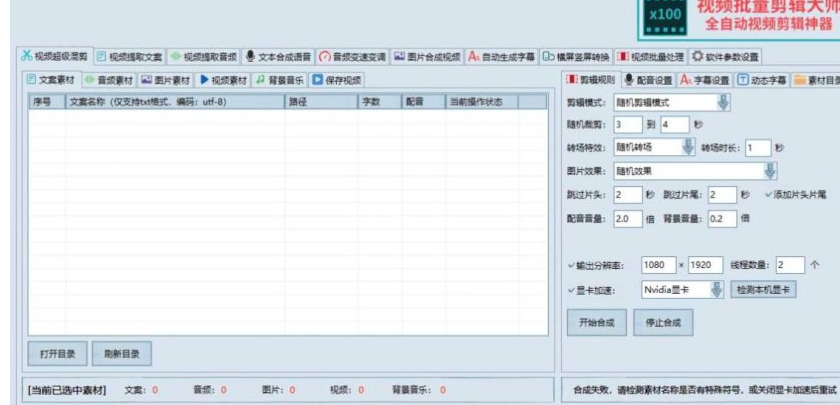Click the 音频: 0 status counter
This screenshot has height=405, width=840.
click(x=210, y=390)
